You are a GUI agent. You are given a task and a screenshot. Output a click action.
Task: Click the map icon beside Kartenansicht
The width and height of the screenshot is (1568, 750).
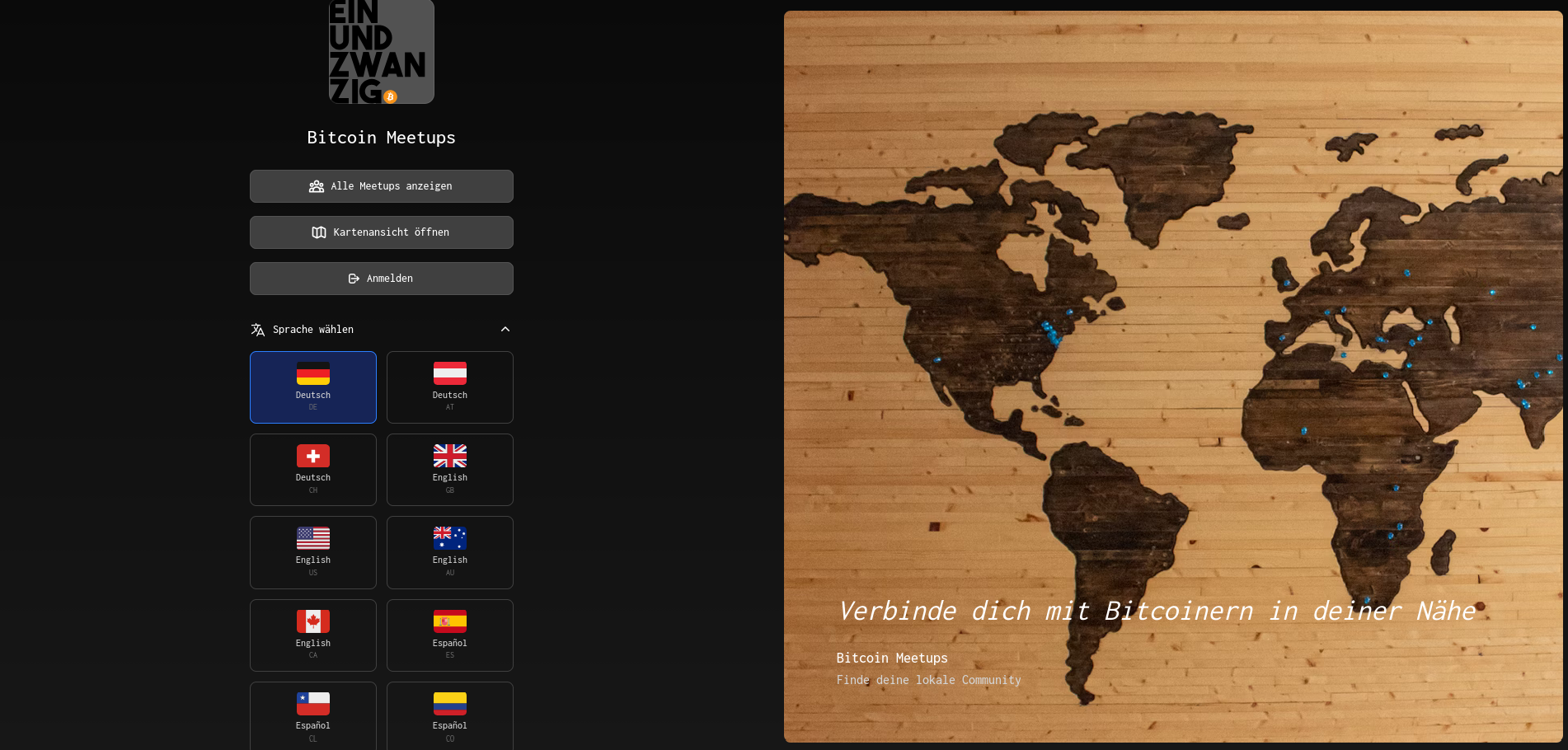pos(319,232)
